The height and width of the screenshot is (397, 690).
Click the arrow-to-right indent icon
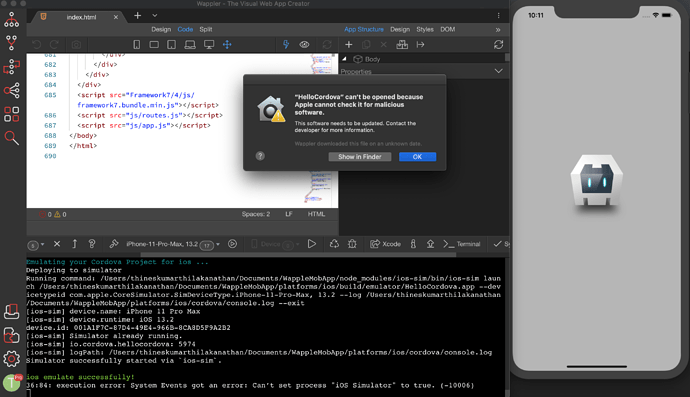tap(420, 44)
